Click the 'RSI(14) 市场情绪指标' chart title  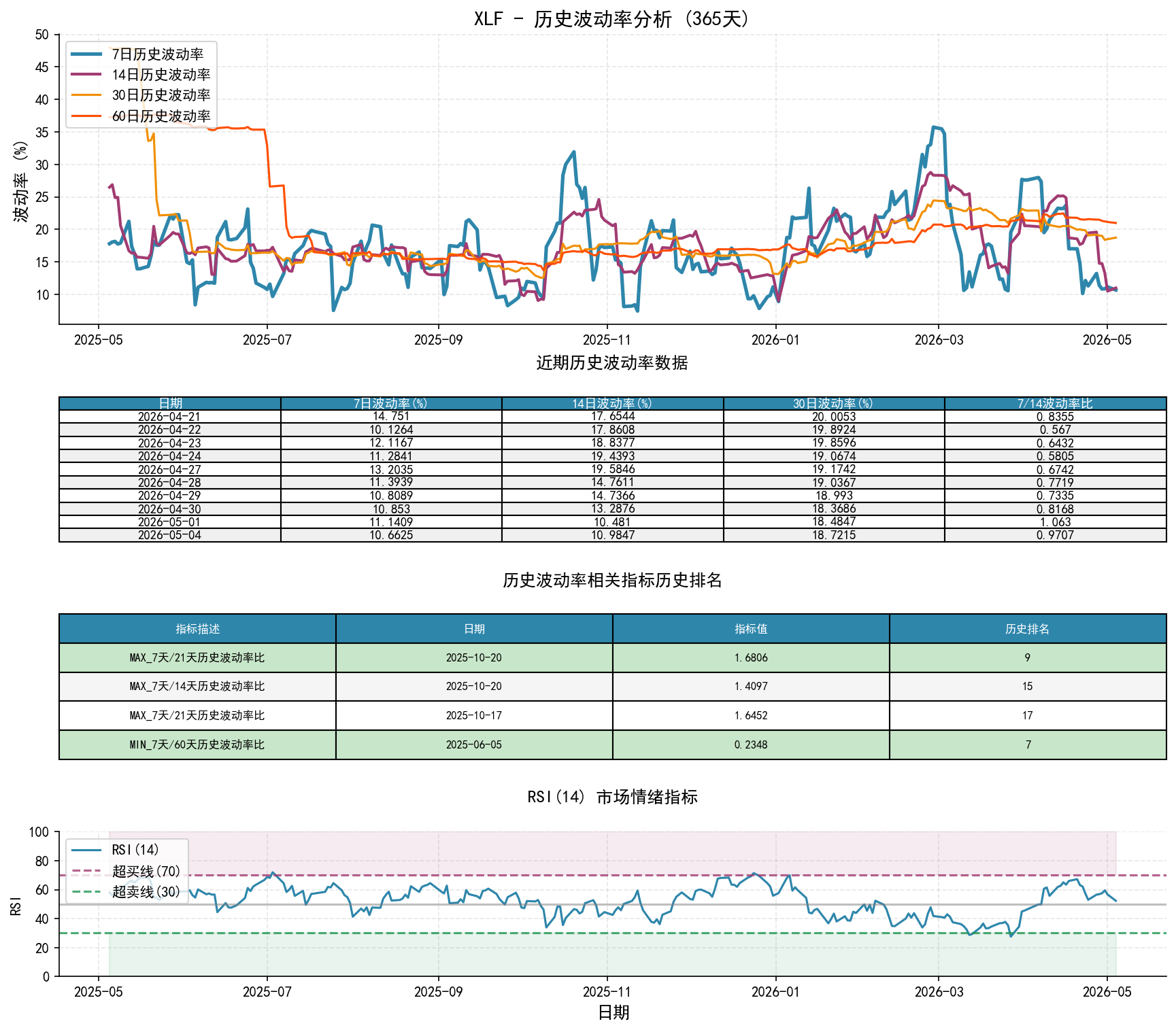tap(612, 797)
